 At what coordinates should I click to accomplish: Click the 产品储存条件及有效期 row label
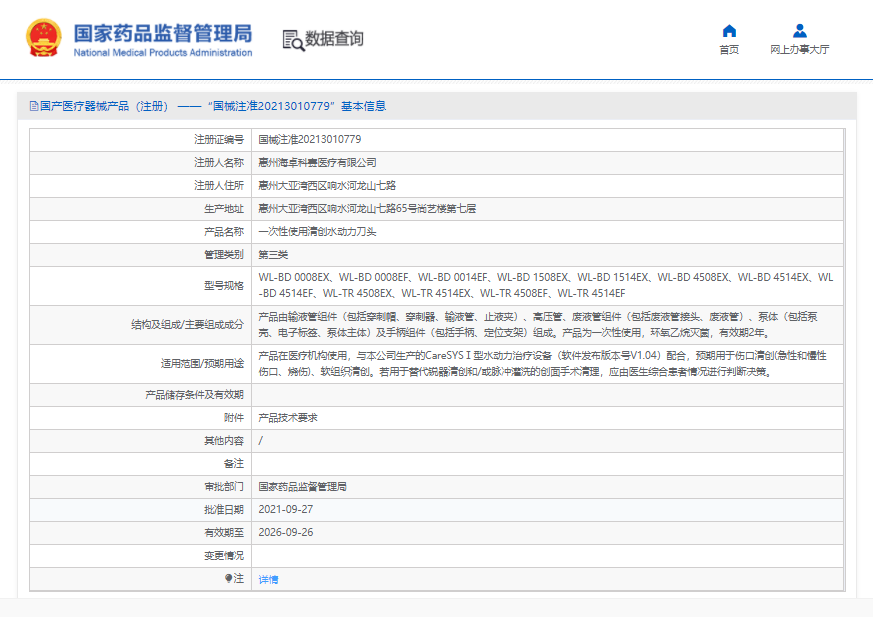point(194,395)
